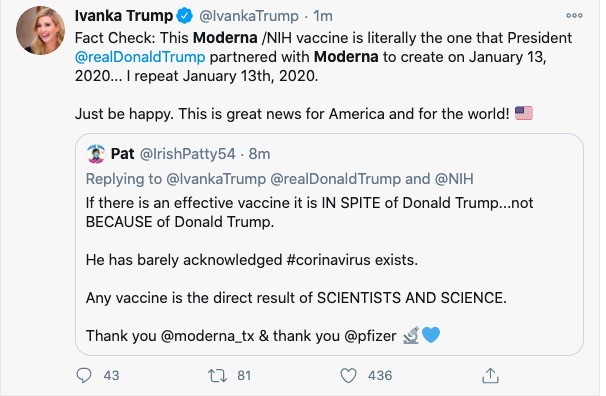Screen dimensions: 606x396
Task: Click the @IrishPatty54 handle
Action: coord(187,154)
